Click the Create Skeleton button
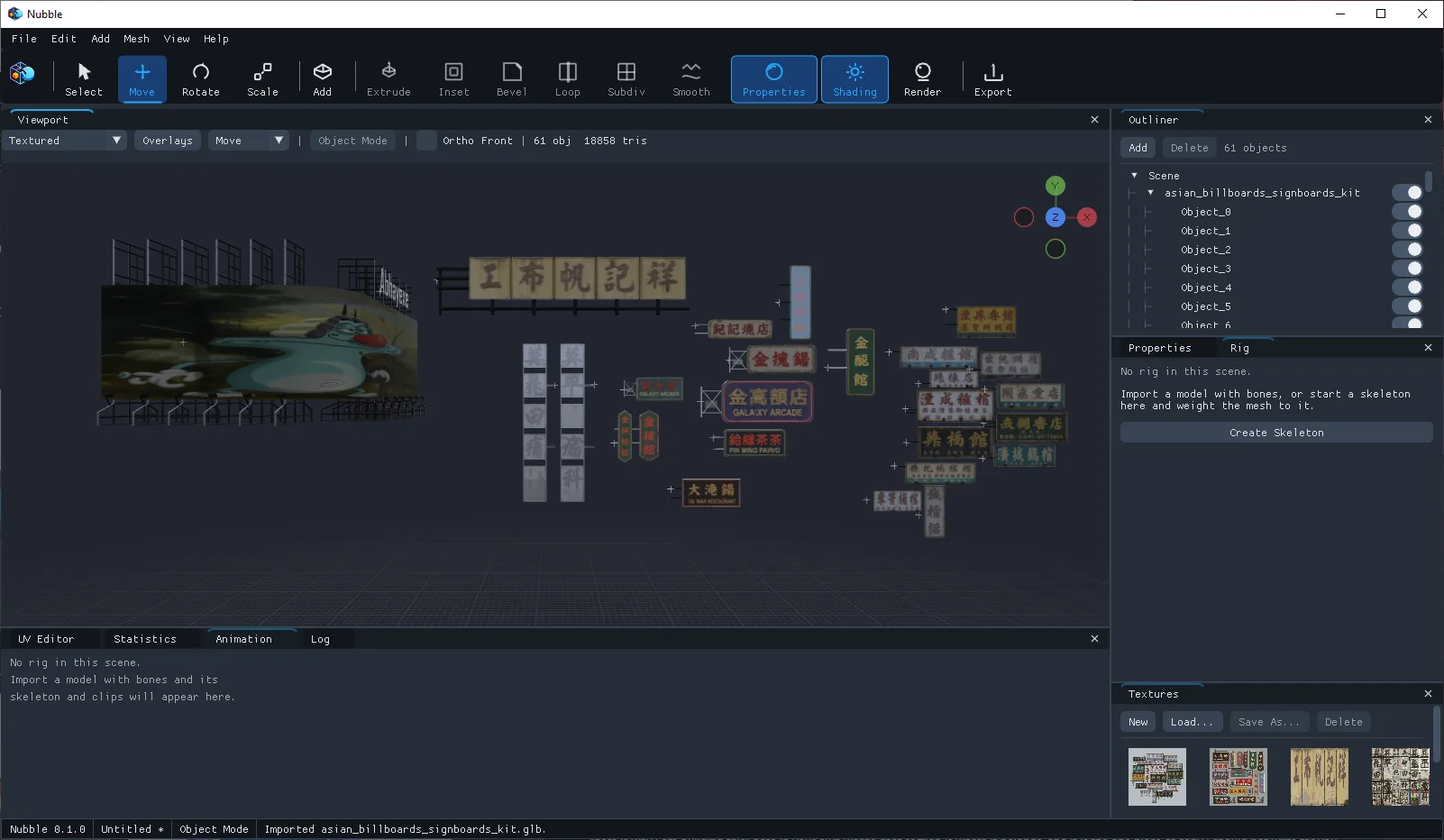Image resolution: width=1444 pixels, height=840 pixels. click(x=1276, y=433)
